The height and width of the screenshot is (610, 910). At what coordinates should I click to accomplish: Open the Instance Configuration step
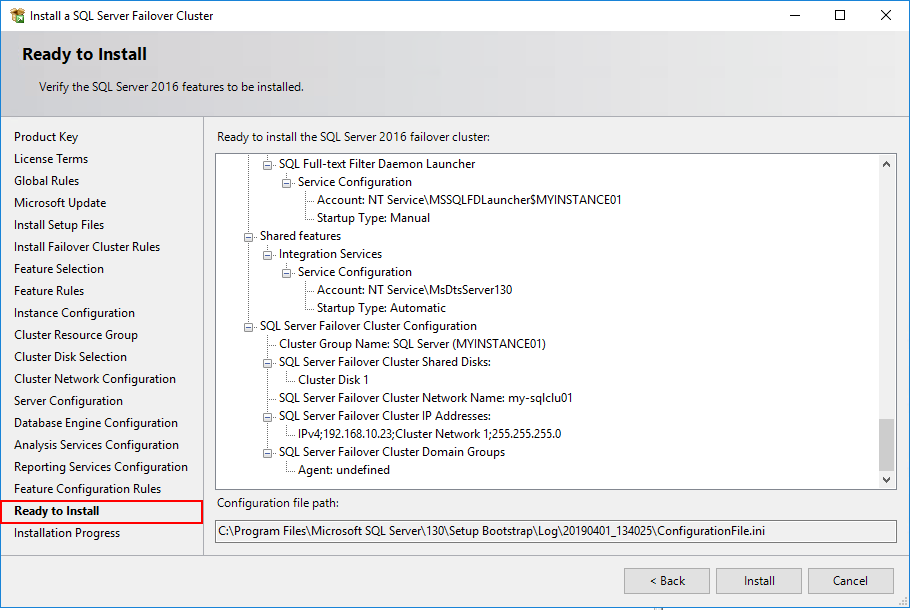tap(74, 313)
